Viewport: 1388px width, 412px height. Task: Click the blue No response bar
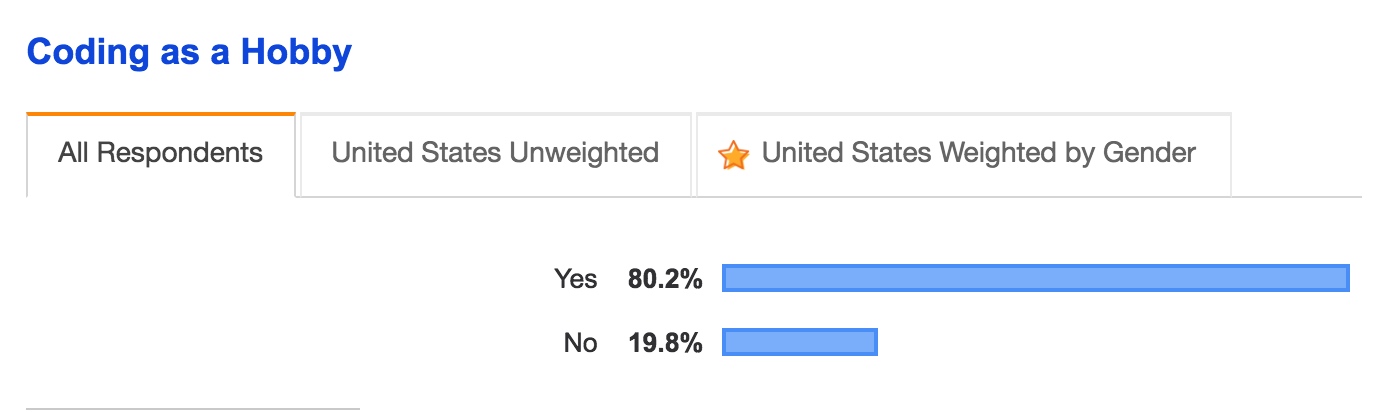799,342
